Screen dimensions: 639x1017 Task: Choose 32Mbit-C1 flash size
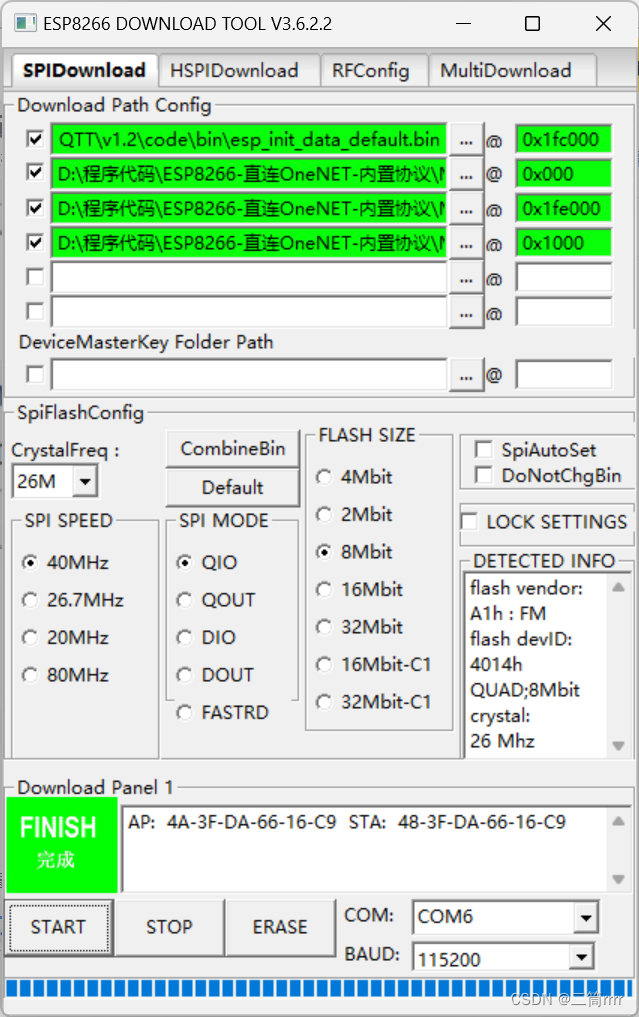pos(324,702)
